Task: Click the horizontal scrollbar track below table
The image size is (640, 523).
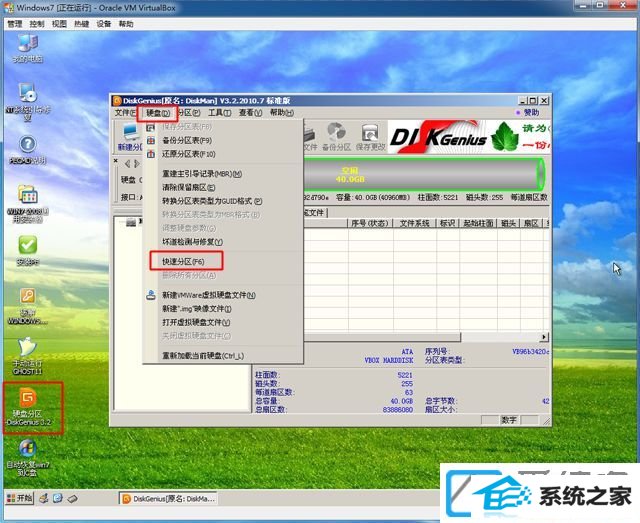Action: 500,337
